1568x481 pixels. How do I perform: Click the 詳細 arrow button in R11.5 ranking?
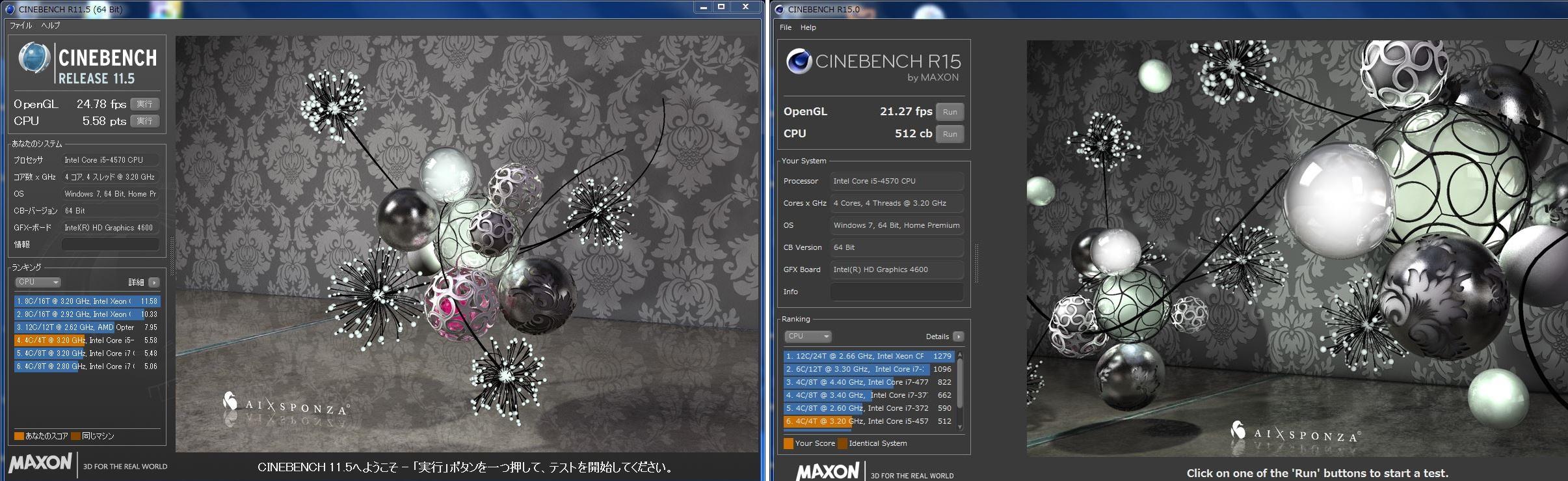tap(154, 282)
